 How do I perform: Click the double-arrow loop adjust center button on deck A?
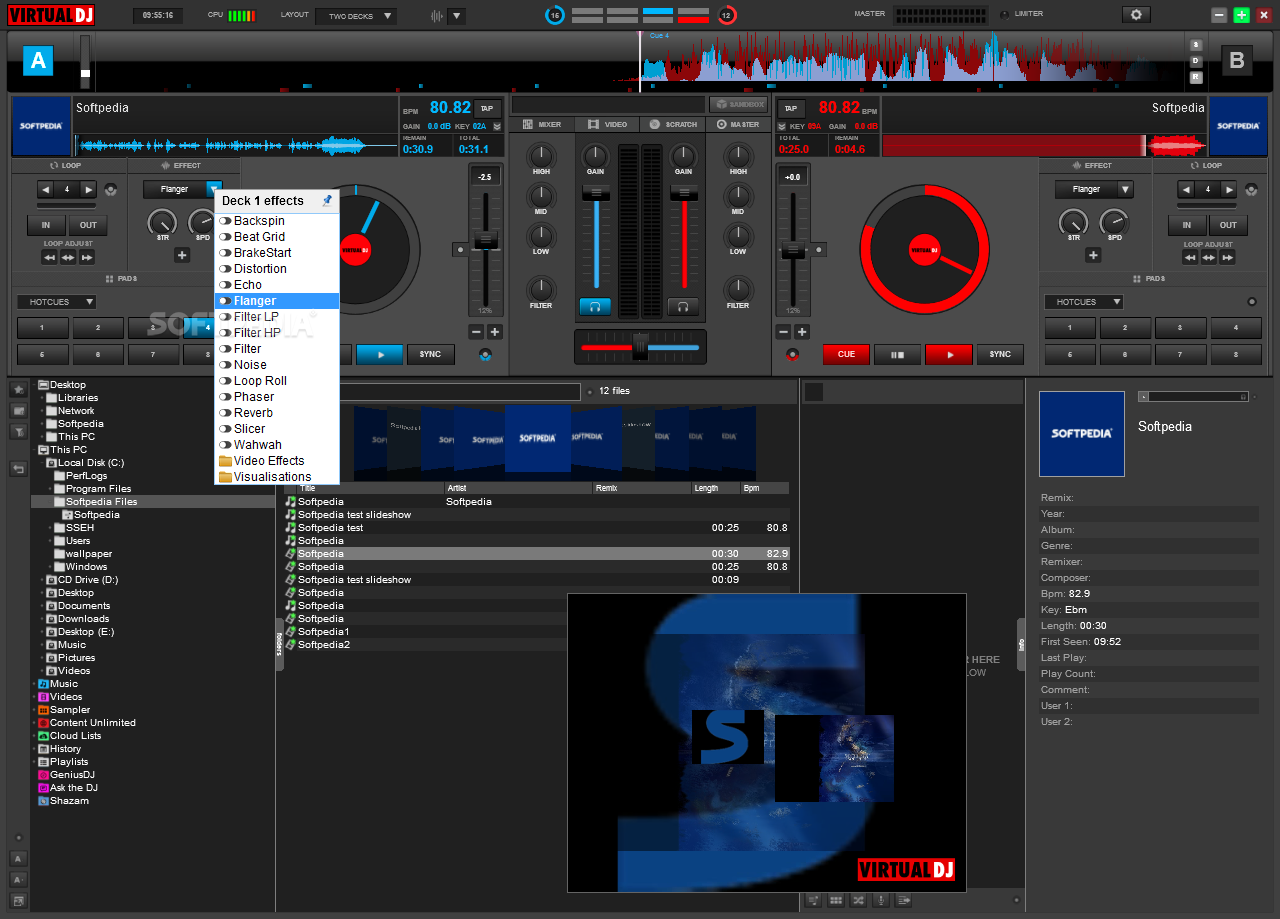coord(68,257)
